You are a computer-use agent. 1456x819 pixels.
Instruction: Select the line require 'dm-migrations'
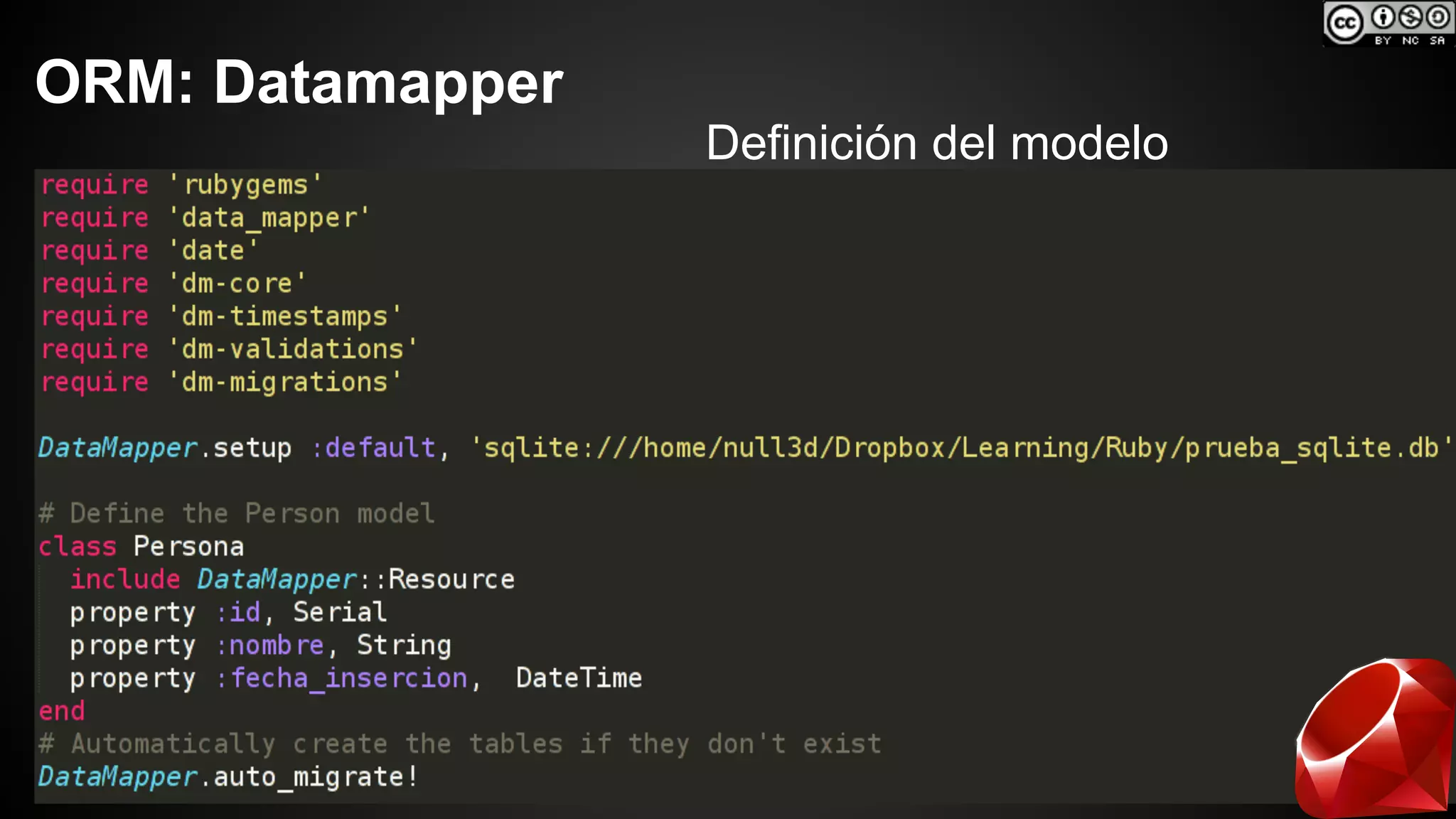tap(221, 382)
